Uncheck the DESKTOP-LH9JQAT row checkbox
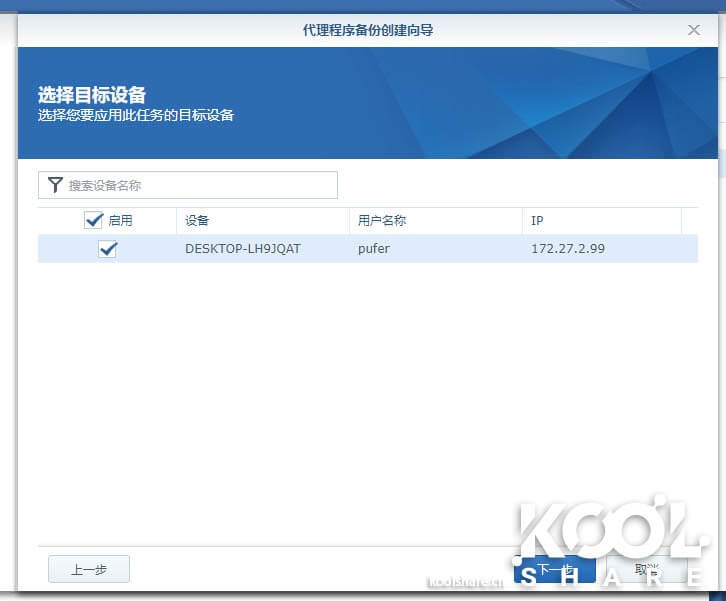Viewport: 726px width, 601px height. coord(108,249)
